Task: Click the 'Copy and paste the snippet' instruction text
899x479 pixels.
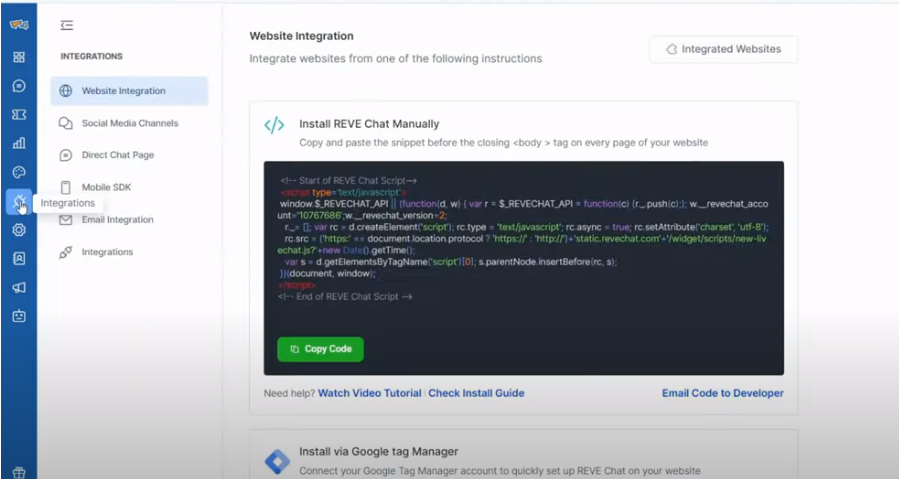Action: 503,142
